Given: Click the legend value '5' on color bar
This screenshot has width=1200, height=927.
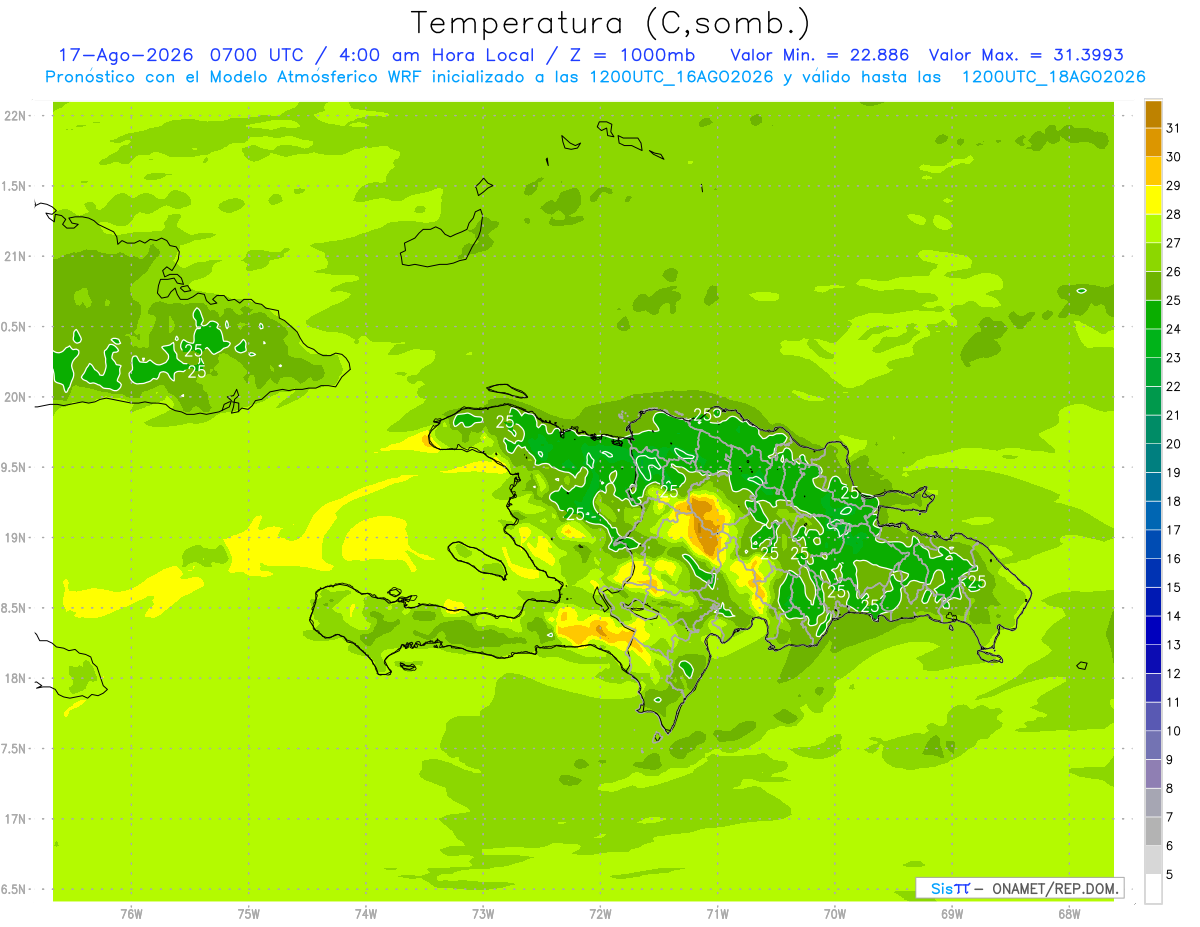Looking at the screenshot, I should tap(1170, 874).
